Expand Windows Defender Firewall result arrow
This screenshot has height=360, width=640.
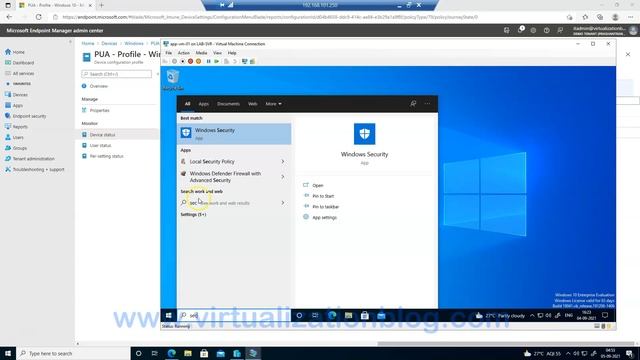coord(282,177)
